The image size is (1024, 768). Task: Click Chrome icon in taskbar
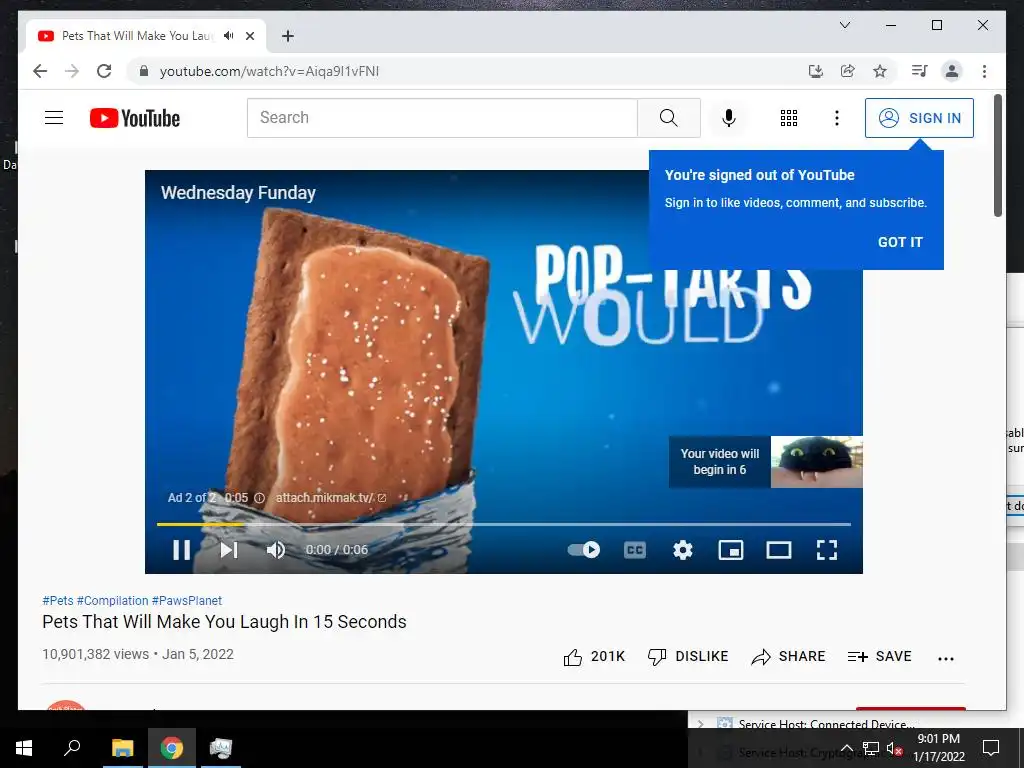[172, 748]
